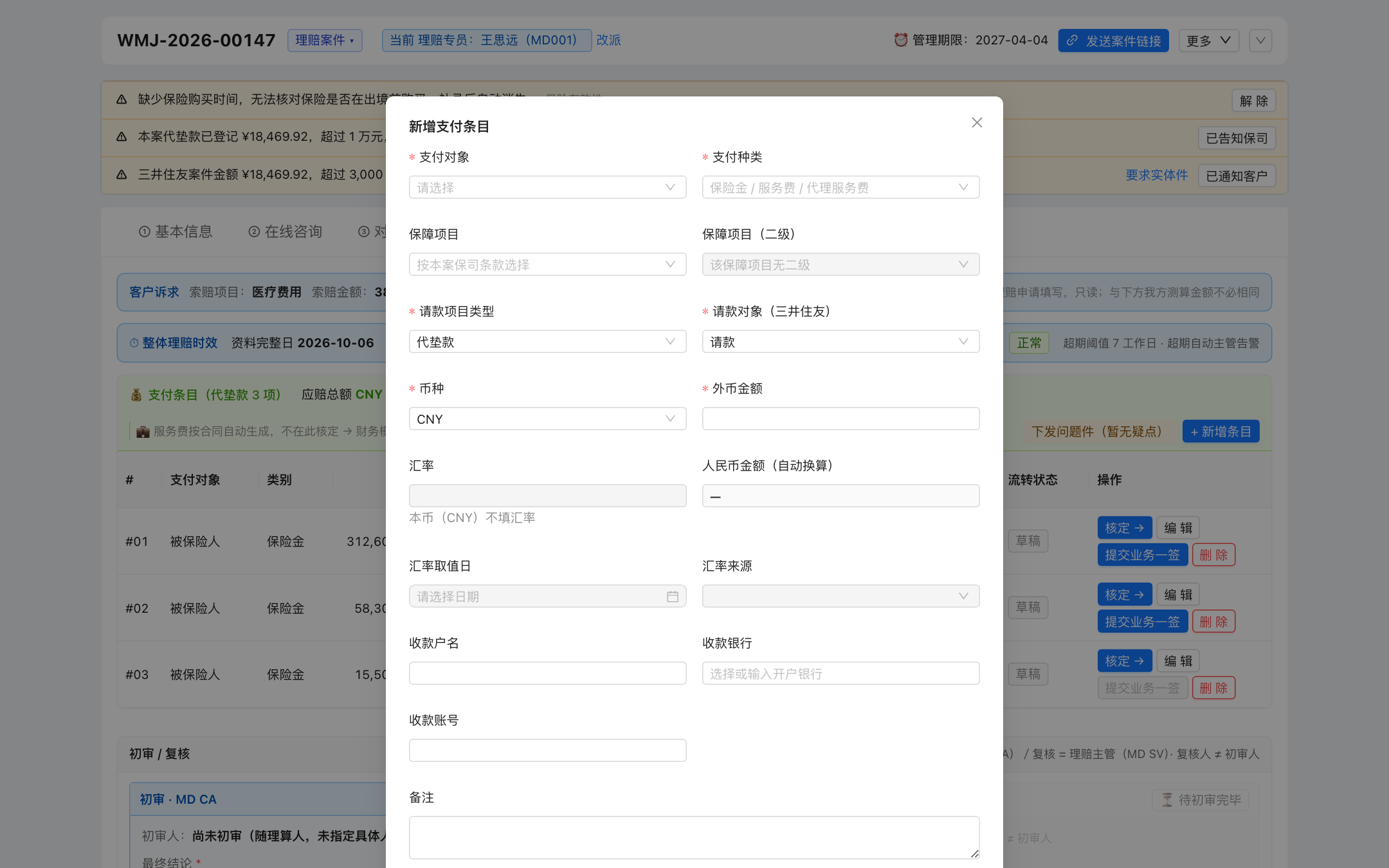Click the clock icon beside 整体理赔时效
The image size is (1389, 868).
(x=134, y=343)
